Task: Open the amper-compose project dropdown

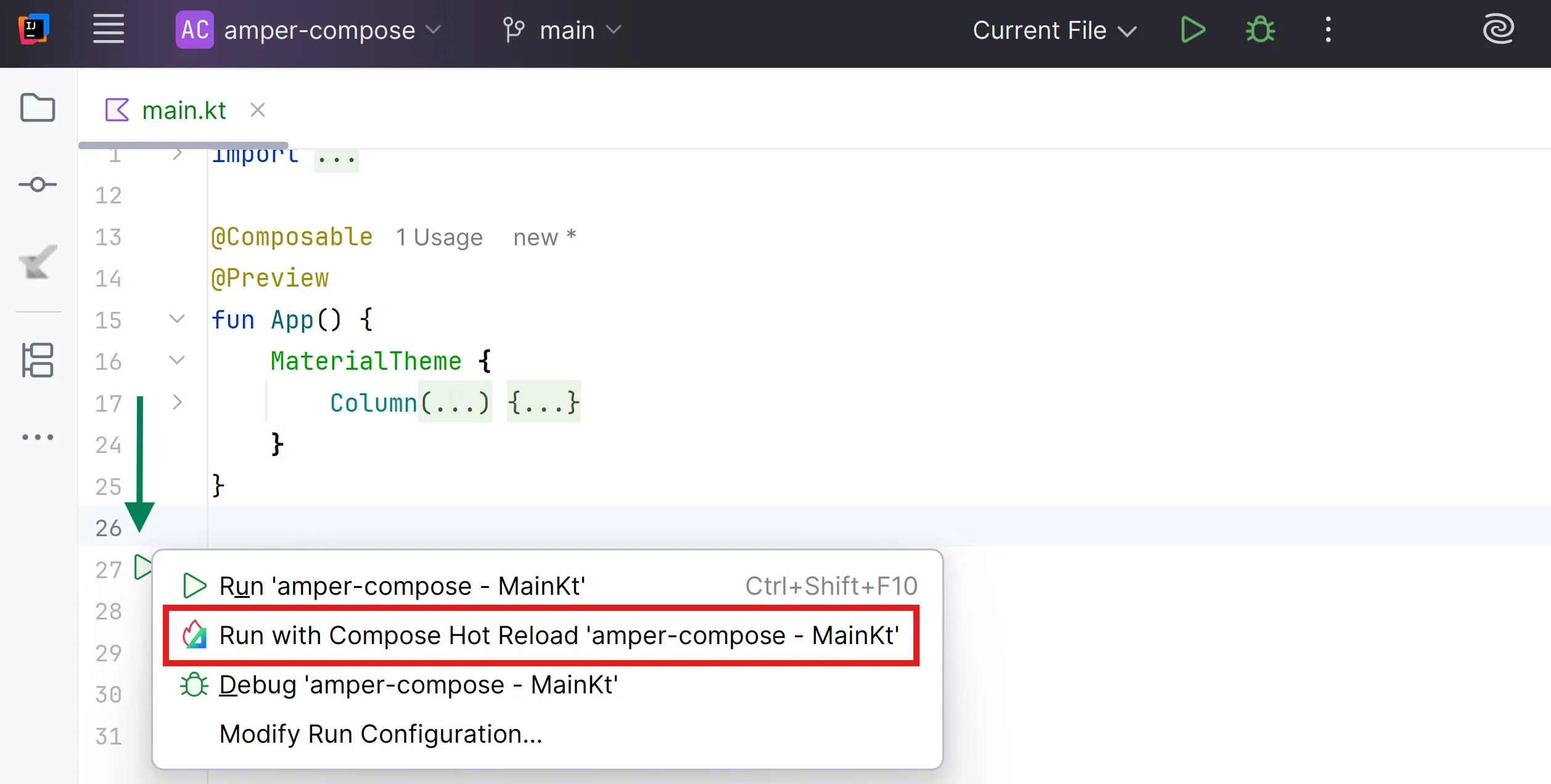Action: [x=308, y=30]
